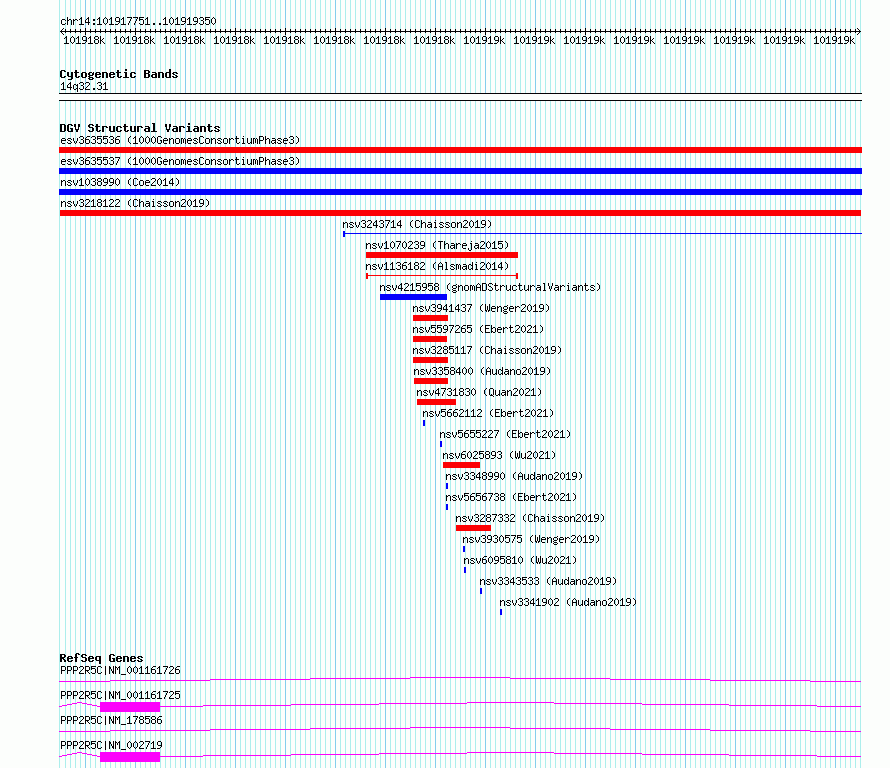Select the esv3635537 structural variant label
The width and height of the screenshot is (890, 768).
tap(180, 161)
